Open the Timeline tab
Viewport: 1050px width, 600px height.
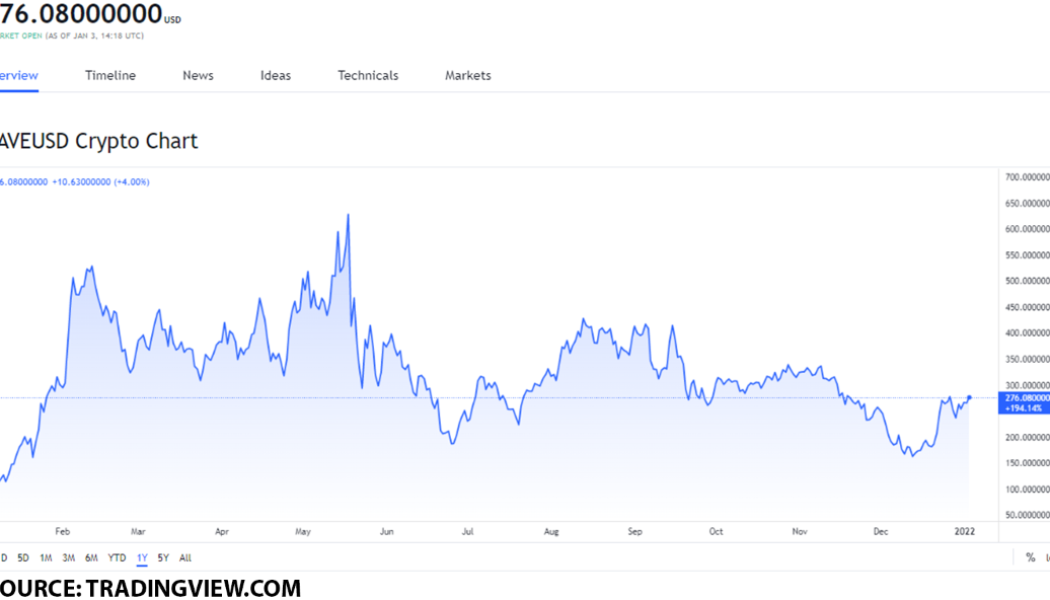110,75
